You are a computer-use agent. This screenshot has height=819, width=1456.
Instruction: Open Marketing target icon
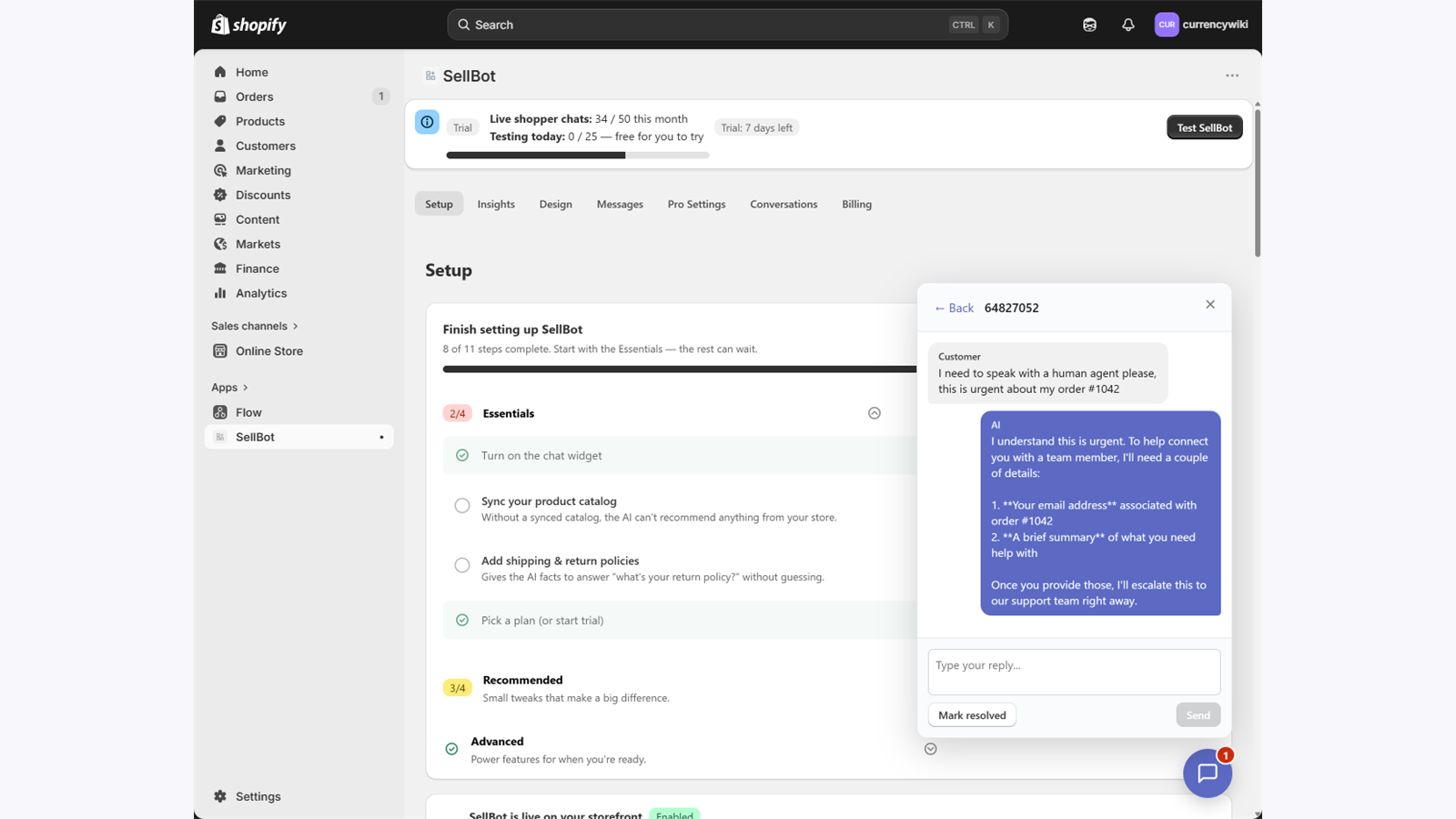220,170
